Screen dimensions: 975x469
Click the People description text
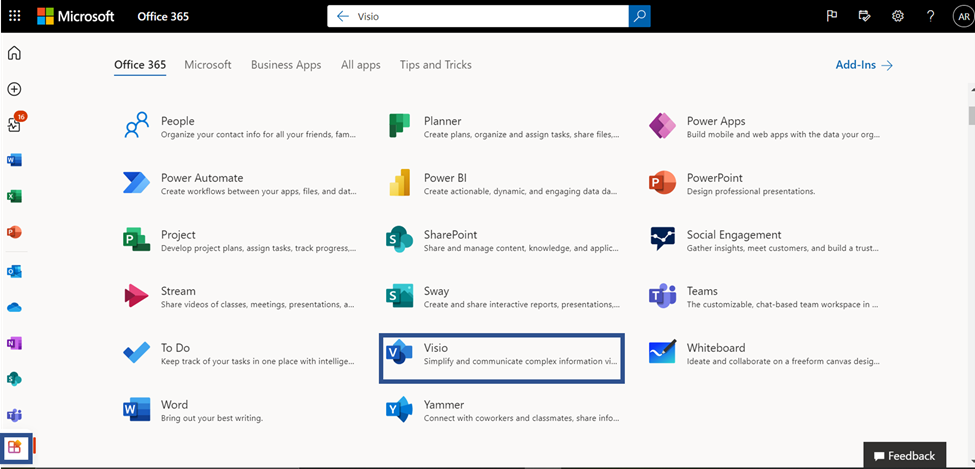(259, 134)
